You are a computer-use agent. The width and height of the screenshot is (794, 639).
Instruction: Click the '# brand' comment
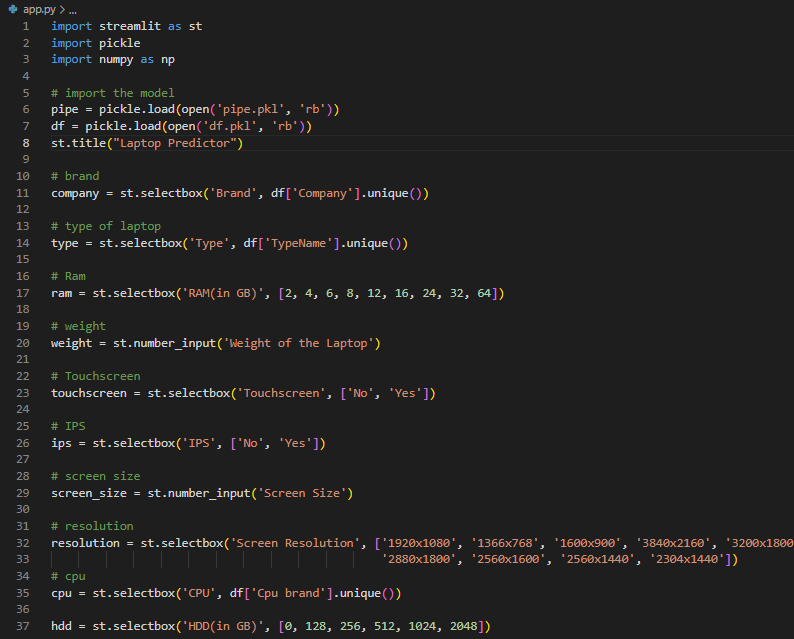75,176
